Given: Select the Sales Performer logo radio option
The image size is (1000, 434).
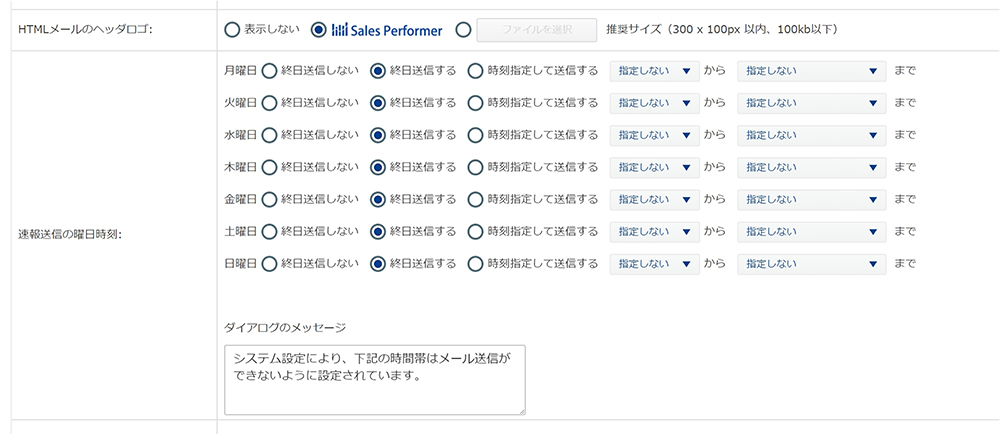Looking at the screenshot, I should click(319, 30).
